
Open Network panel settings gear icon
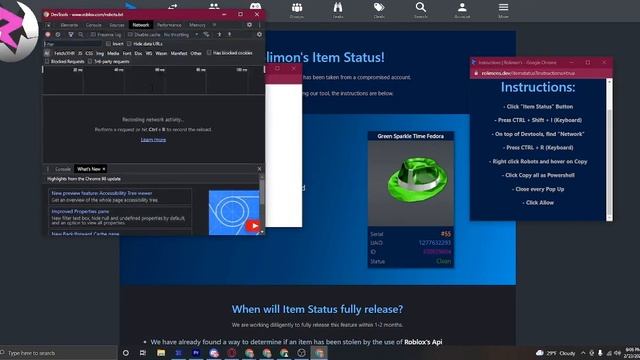(x=259, y=35)
